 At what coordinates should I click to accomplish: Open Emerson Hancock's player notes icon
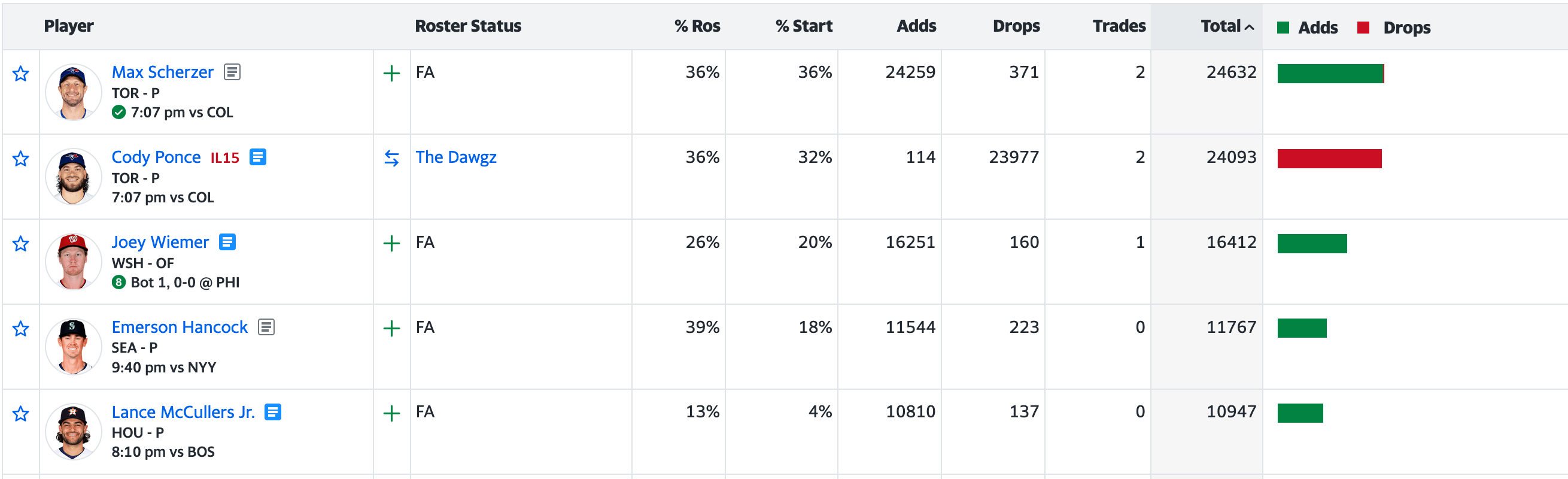[x=266, y=327]
